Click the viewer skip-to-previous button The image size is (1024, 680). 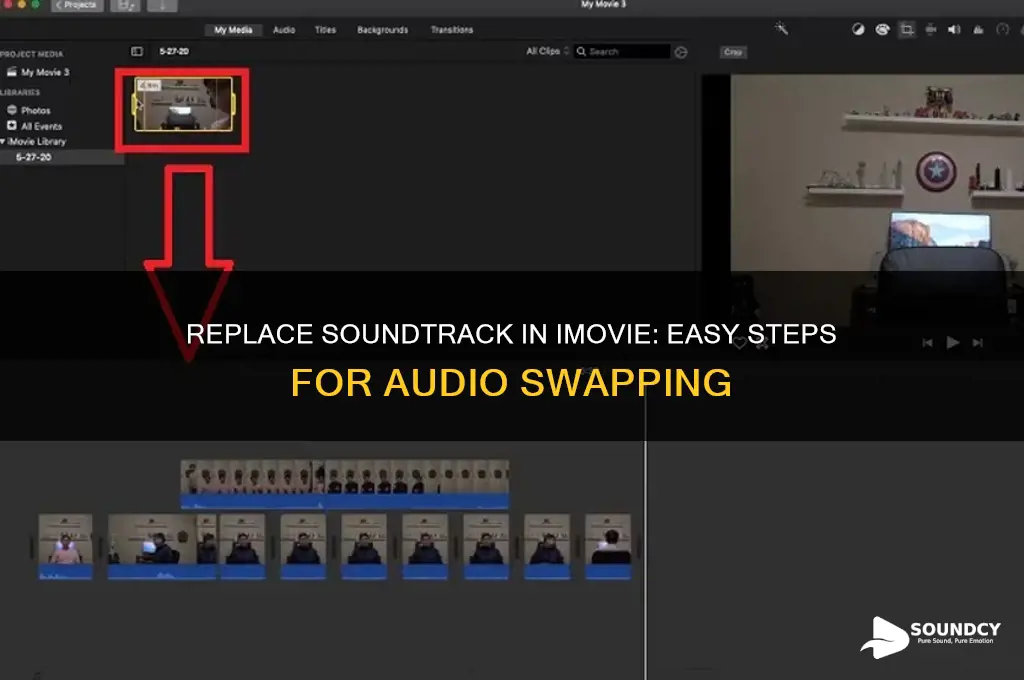pos(927,343)
